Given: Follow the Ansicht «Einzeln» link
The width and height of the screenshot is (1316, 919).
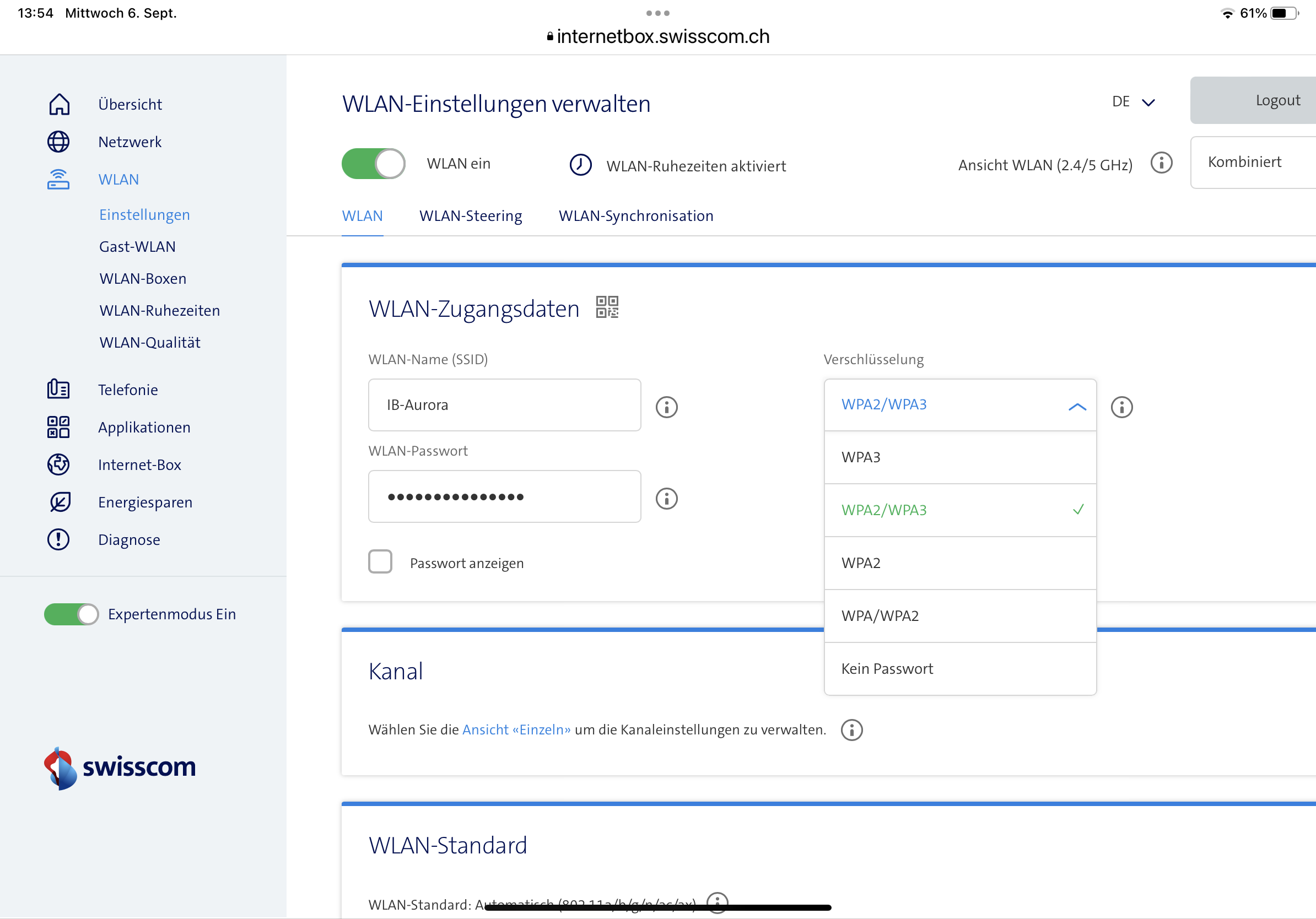Looking at the screenshot, I should 516,729.
